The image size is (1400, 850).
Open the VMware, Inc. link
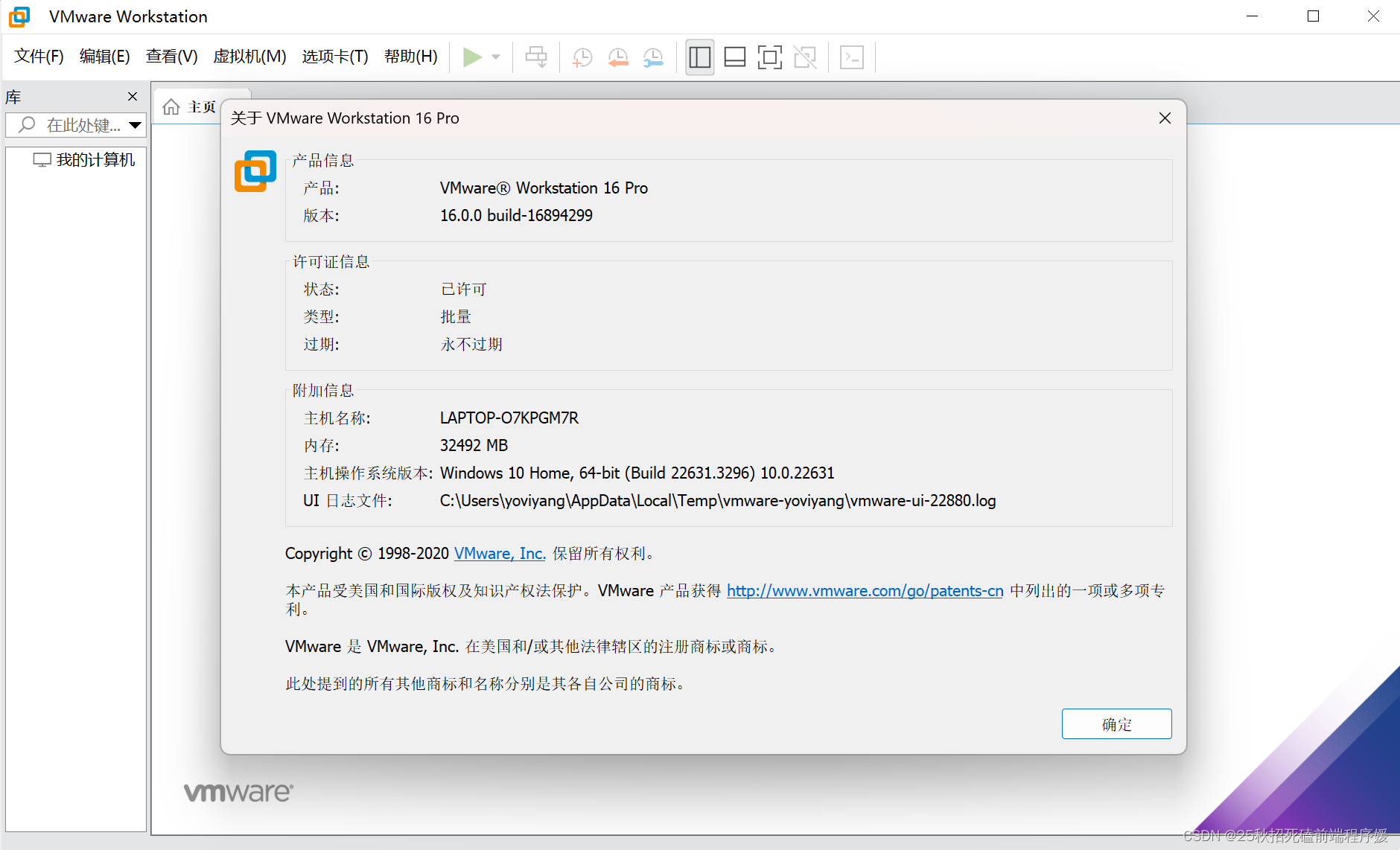click(500, 554)
